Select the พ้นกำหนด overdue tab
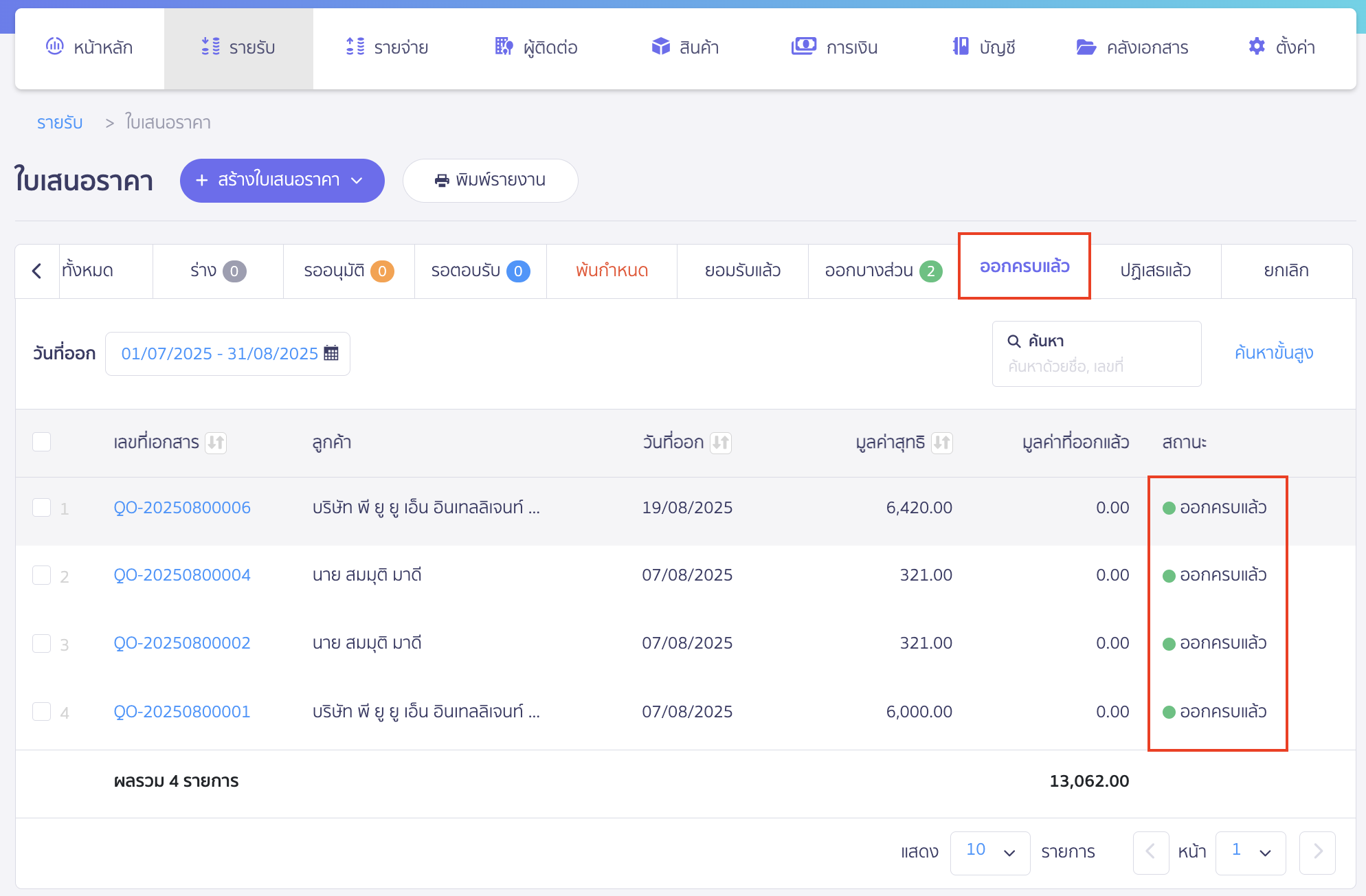The width and height of the screenshot is (1366, 896). coord(612,271)
